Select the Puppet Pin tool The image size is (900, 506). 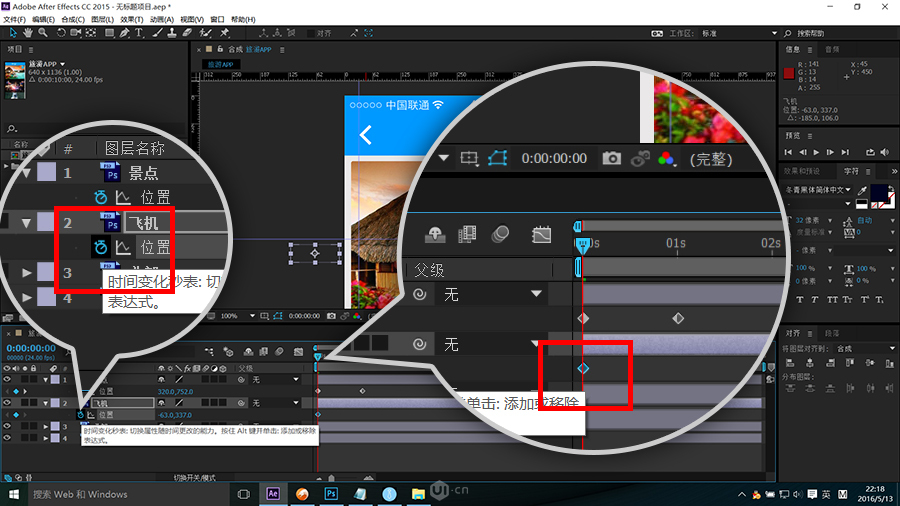pyautogui.click(x=224, y=33)
